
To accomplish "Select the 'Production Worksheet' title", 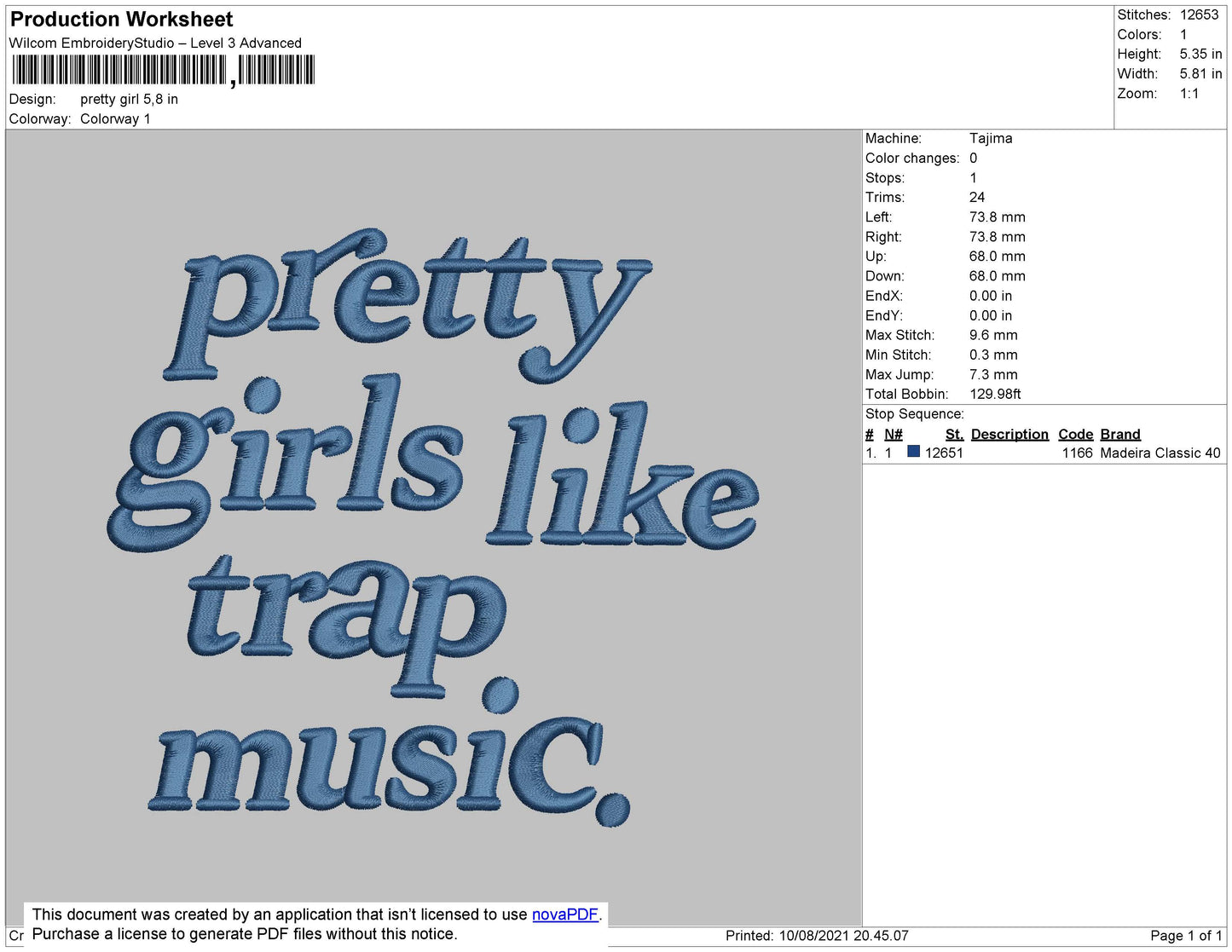I will (x=121, y=19).
